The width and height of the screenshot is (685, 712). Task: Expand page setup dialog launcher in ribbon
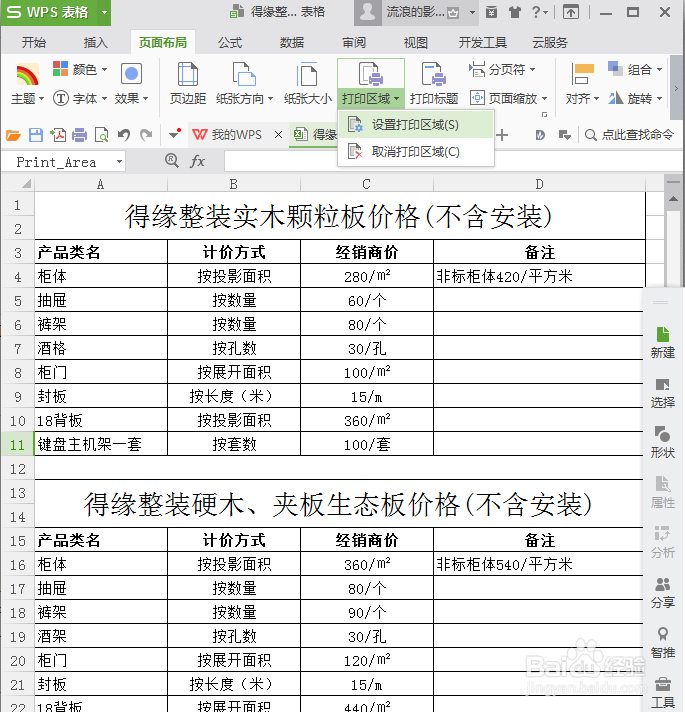pyautogui.click(x=544, y=114)
